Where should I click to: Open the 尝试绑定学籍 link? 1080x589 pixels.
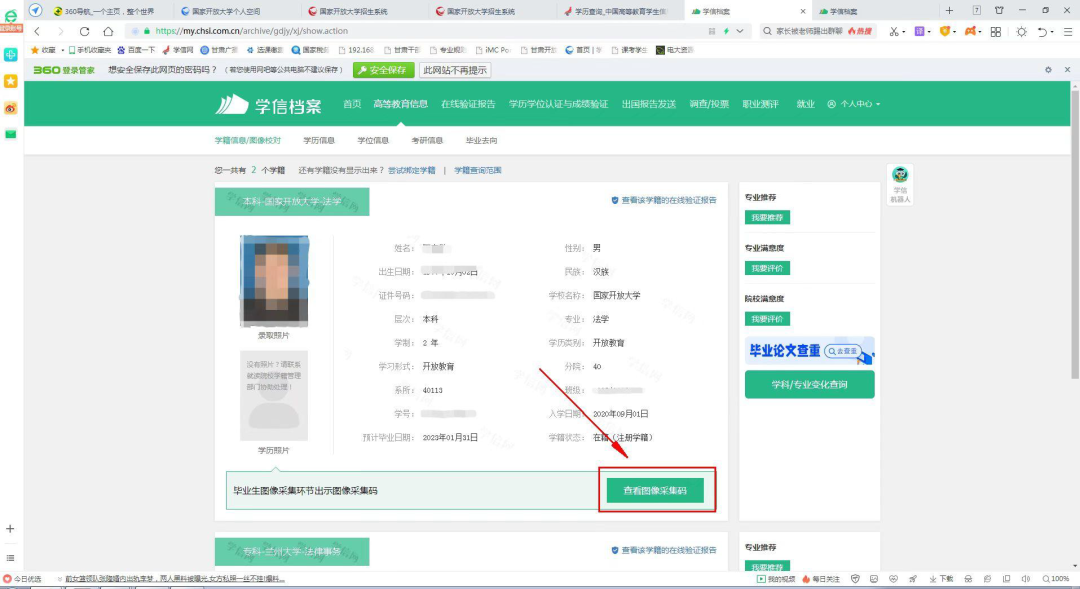pos(411,170)
